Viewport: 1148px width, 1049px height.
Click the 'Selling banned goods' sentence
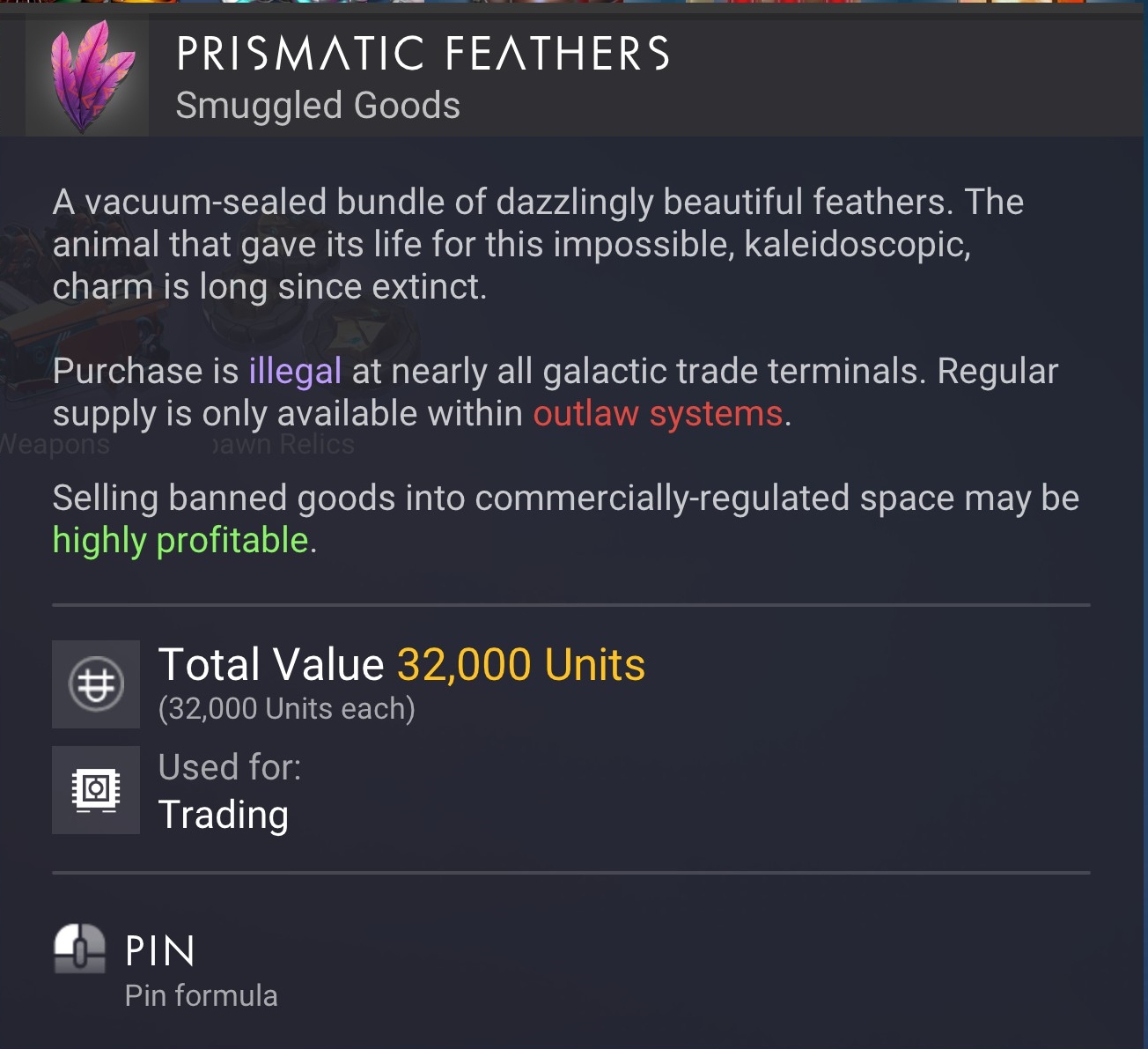pos(563,499)
